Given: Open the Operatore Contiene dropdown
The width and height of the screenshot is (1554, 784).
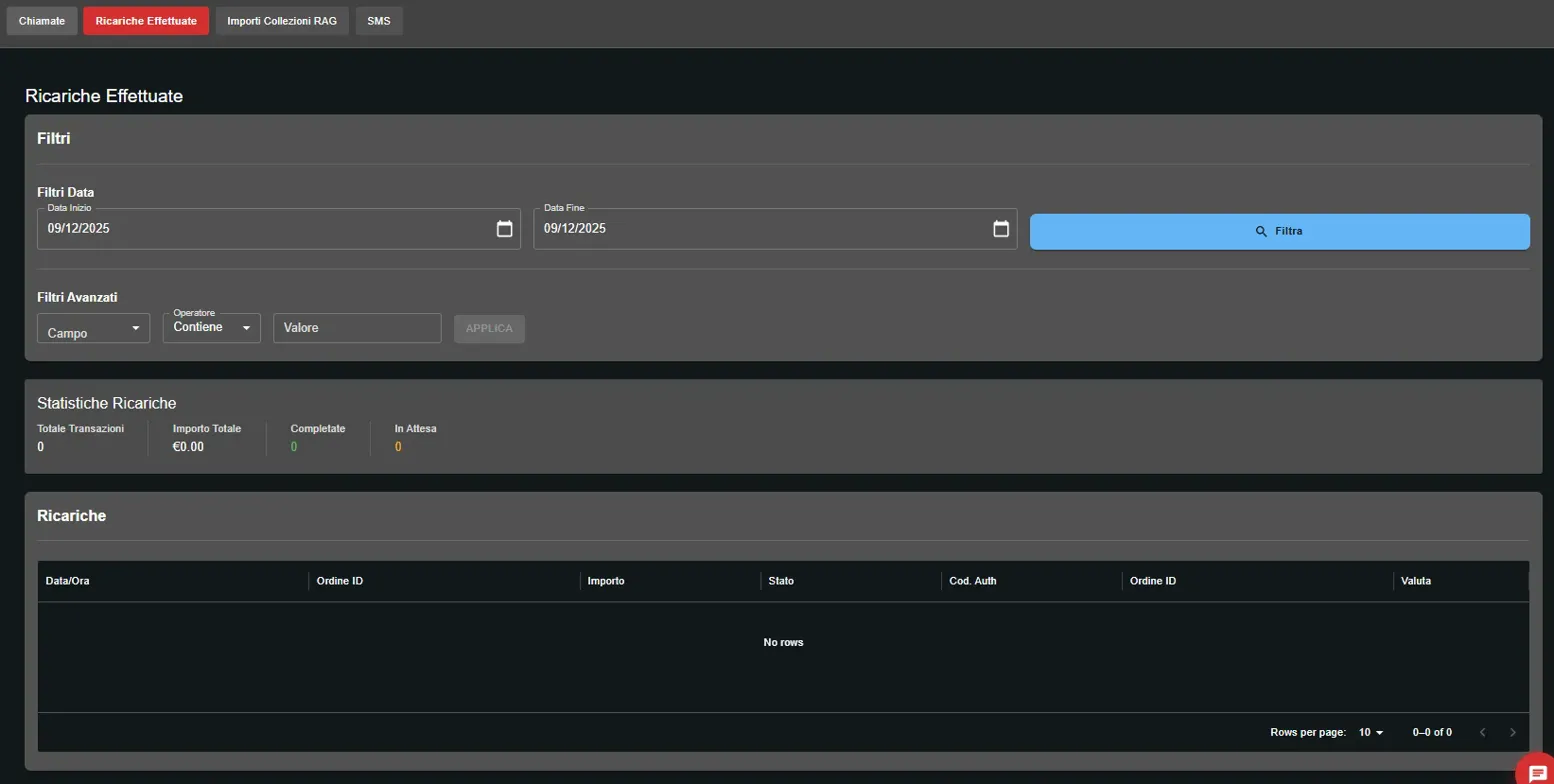Looking at the screenshot, I should [211, 328].
